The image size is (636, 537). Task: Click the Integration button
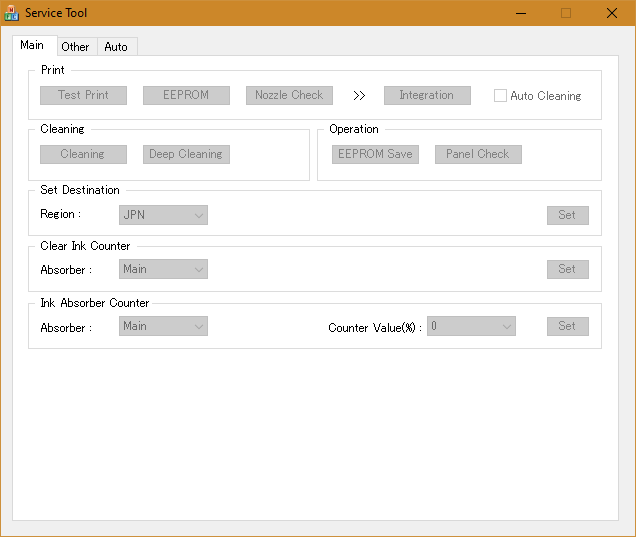426,95
